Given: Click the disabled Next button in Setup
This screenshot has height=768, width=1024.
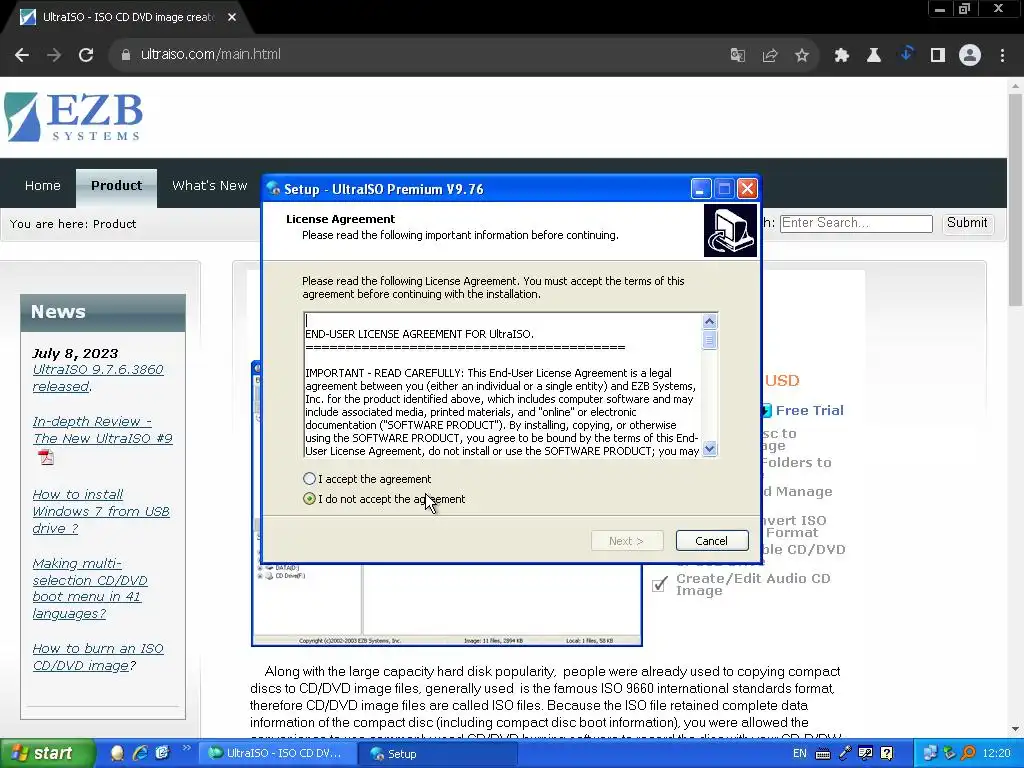Looking at the screenshot, I should click(627, 541).
